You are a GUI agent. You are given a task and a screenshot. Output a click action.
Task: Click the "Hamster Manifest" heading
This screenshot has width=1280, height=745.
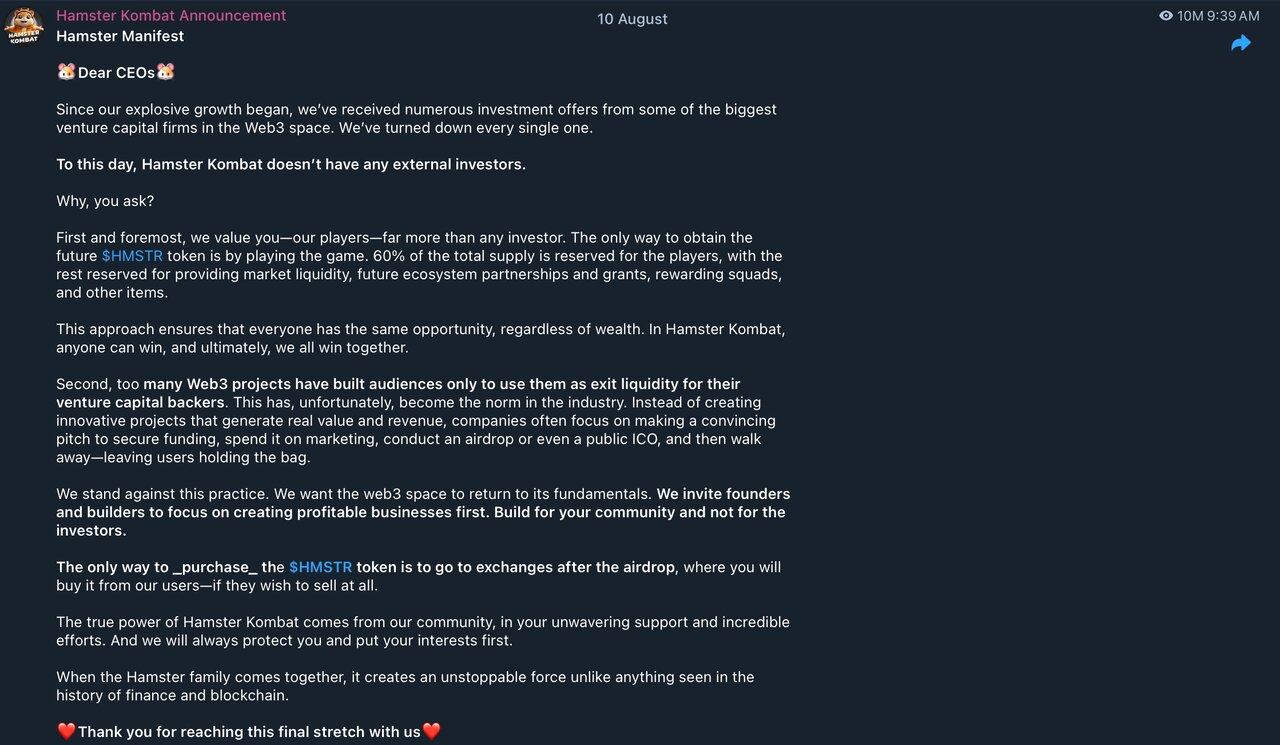coord(120,36)
